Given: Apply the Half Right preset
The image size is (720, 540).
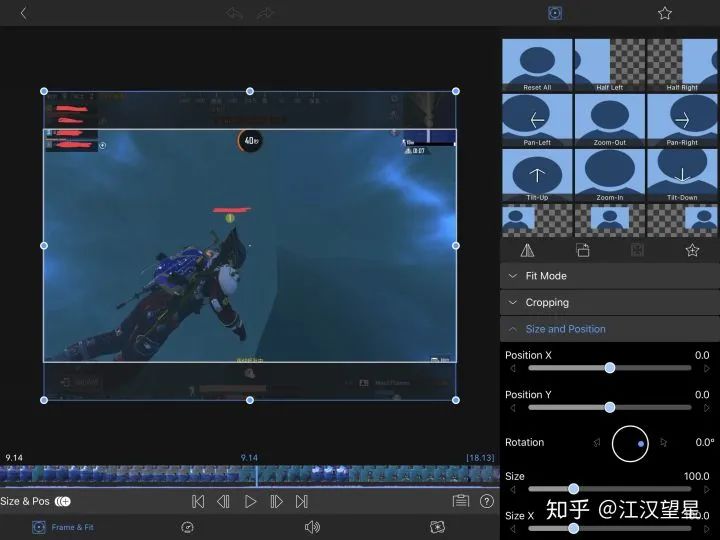Looking at the screenshot, I should pos(682,65).
